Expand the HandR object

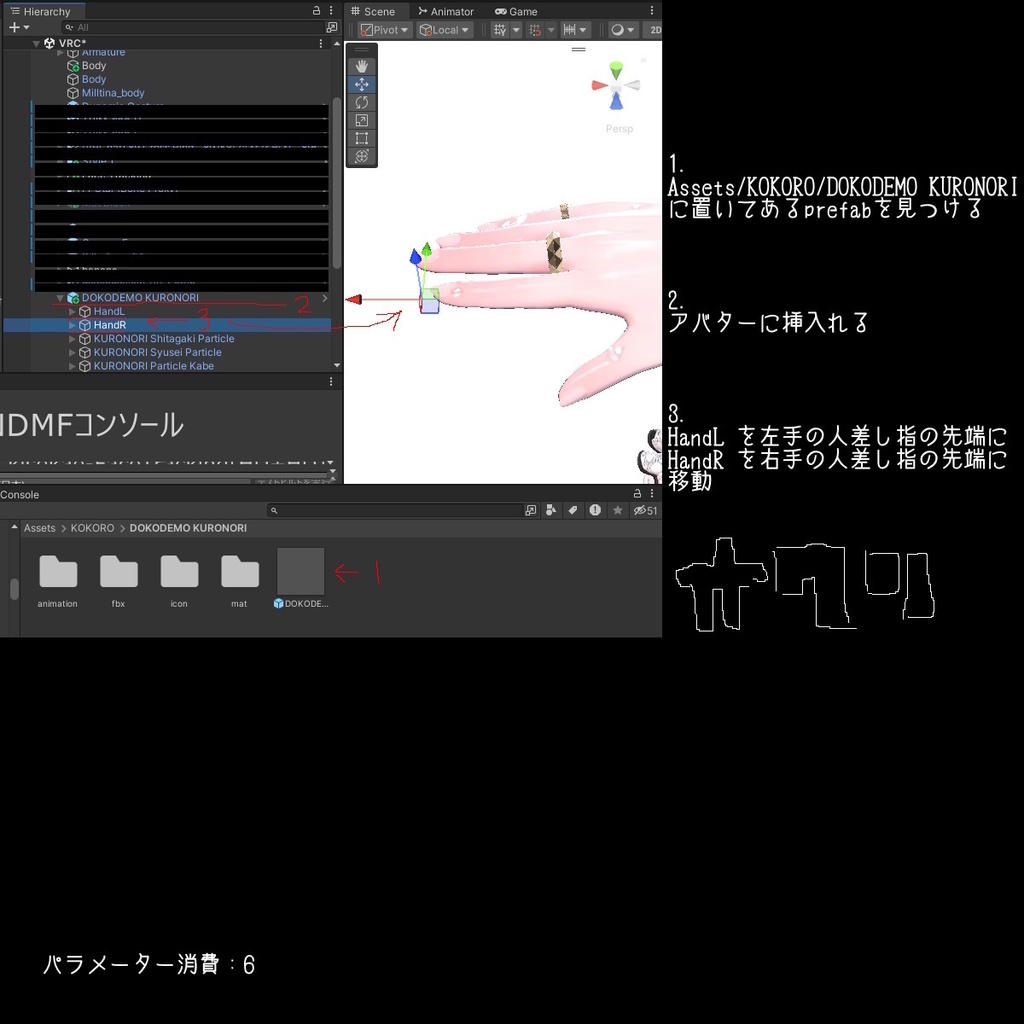pyautogui.click(x=72, y=325)
